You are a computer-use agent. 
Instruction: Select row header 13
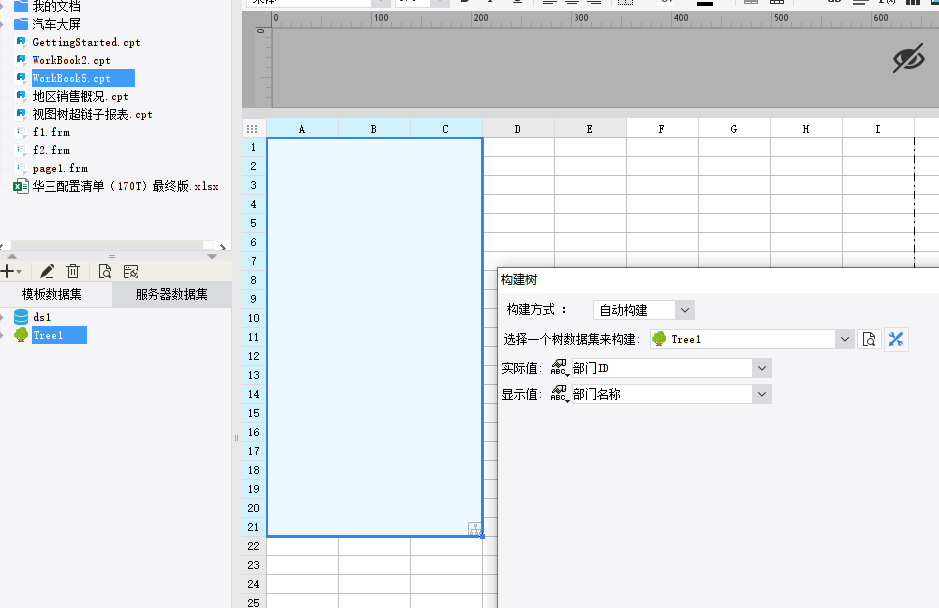click(x=254, y=375)
